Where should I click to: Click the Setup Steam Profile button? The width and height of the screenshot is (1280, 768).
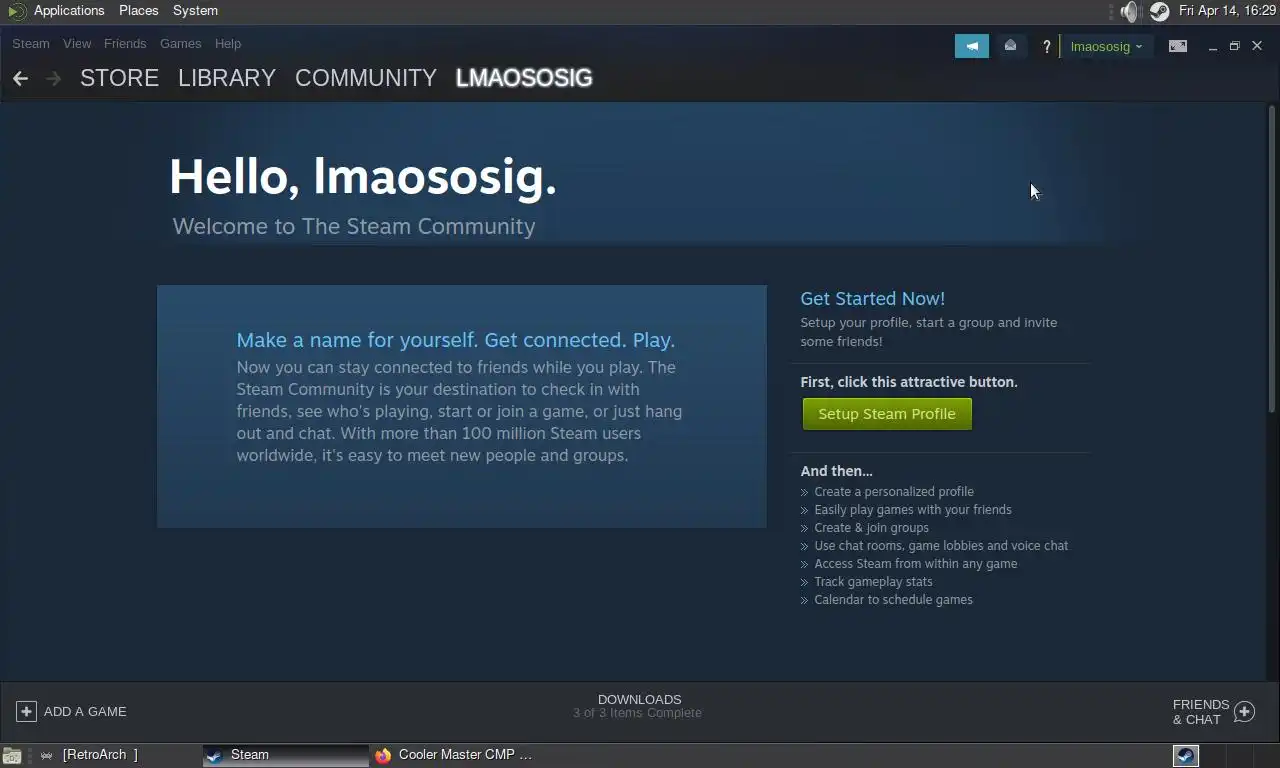pos(887,414)
